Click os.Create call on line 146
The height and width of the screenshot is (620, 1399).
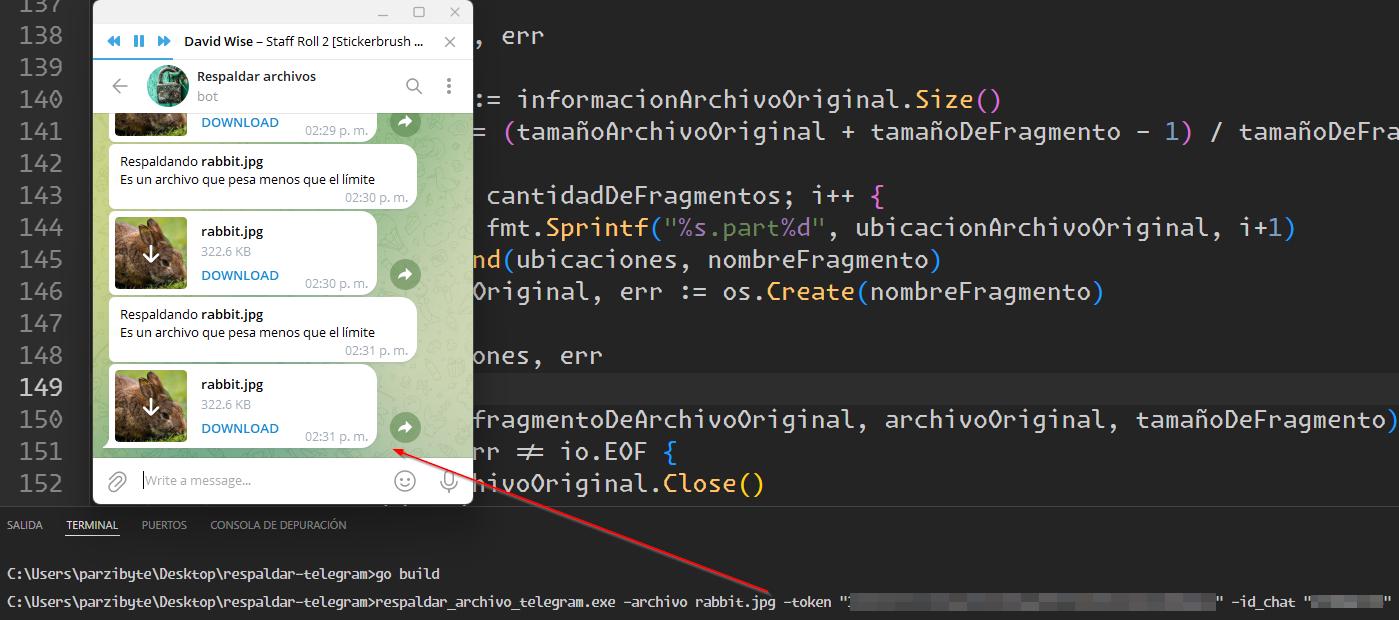[x=781, y=291]
